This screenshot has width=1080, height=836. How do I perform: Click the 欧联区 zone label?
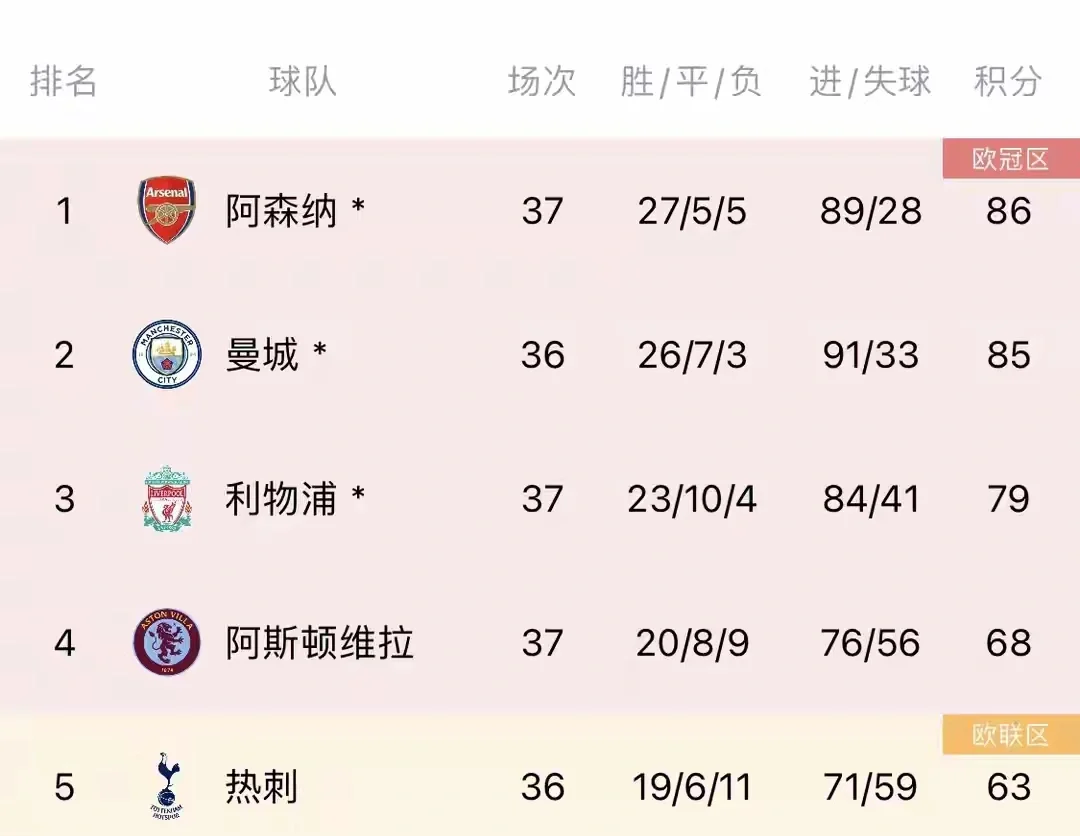point(1010,736)
